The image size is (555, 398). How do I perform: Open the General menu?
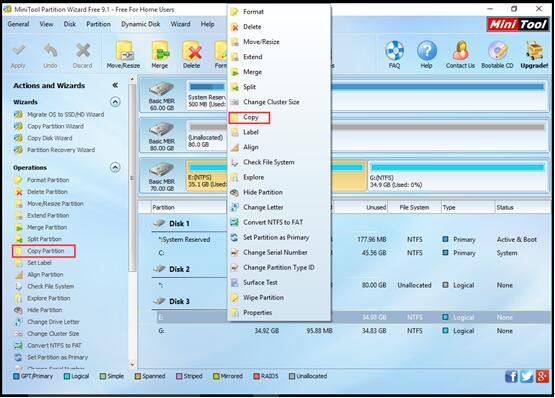point(18,24)
